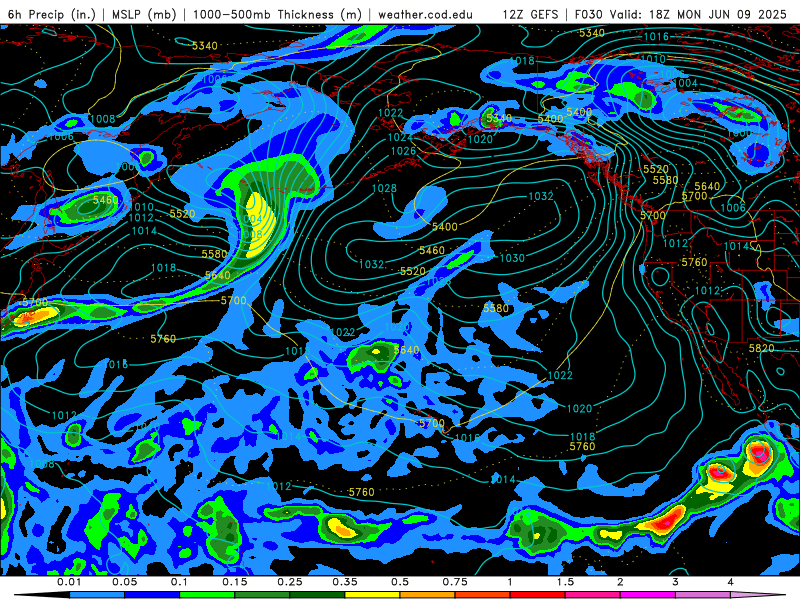Click the '12Z GEFS' model run label

tap(530, 14)
